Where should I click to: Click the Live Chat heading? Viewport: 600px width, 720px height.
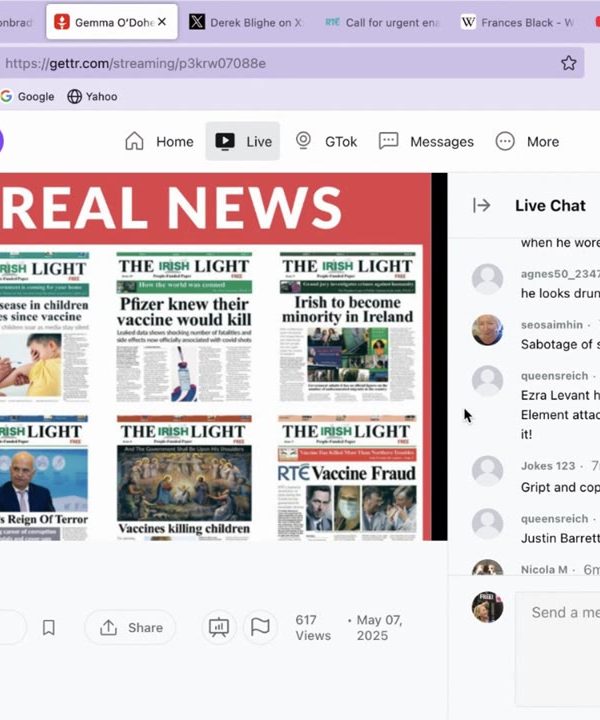550,205
